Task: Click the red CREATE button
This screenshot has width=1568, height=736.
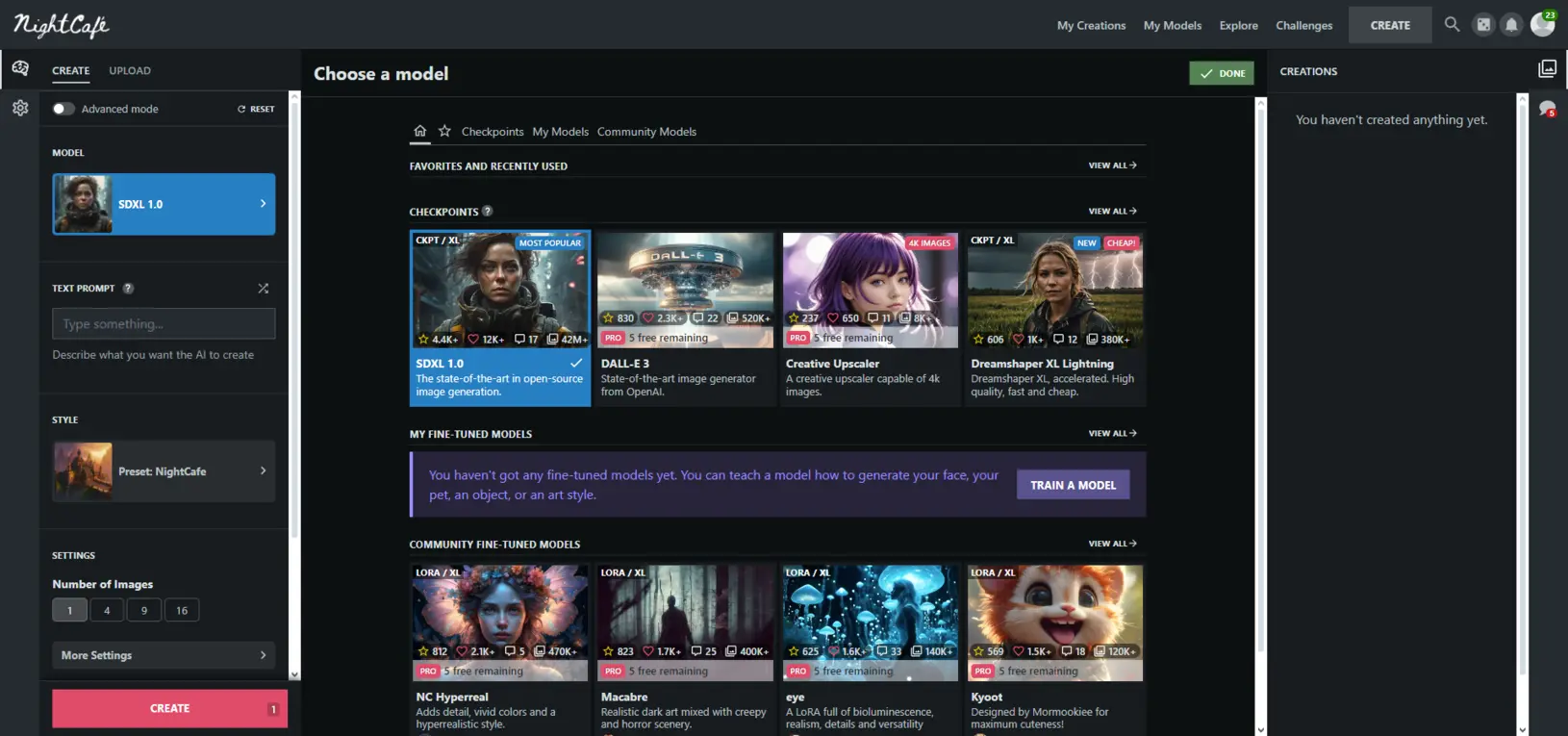Action: point(169,708)
